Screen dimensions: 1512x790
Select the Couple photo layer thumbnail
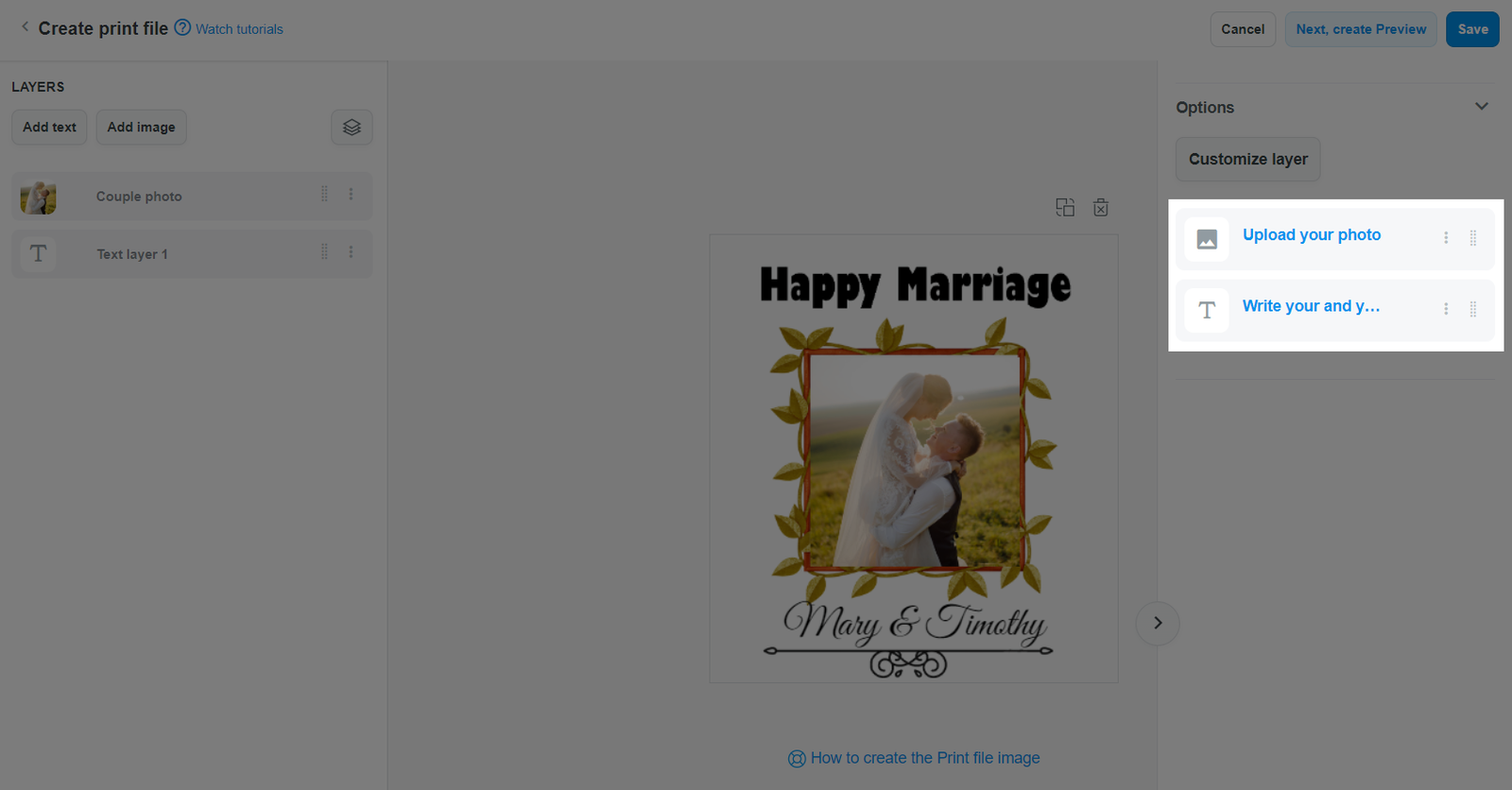point(39,197)
